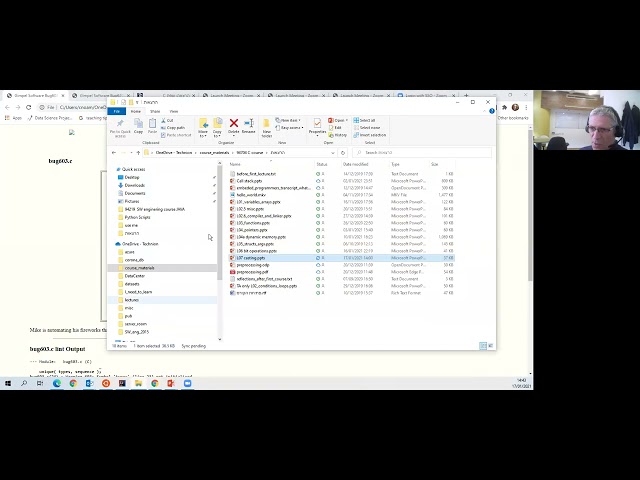Click the Rename ribbon icon
640x480 pixels.
(x=249, y=123)
